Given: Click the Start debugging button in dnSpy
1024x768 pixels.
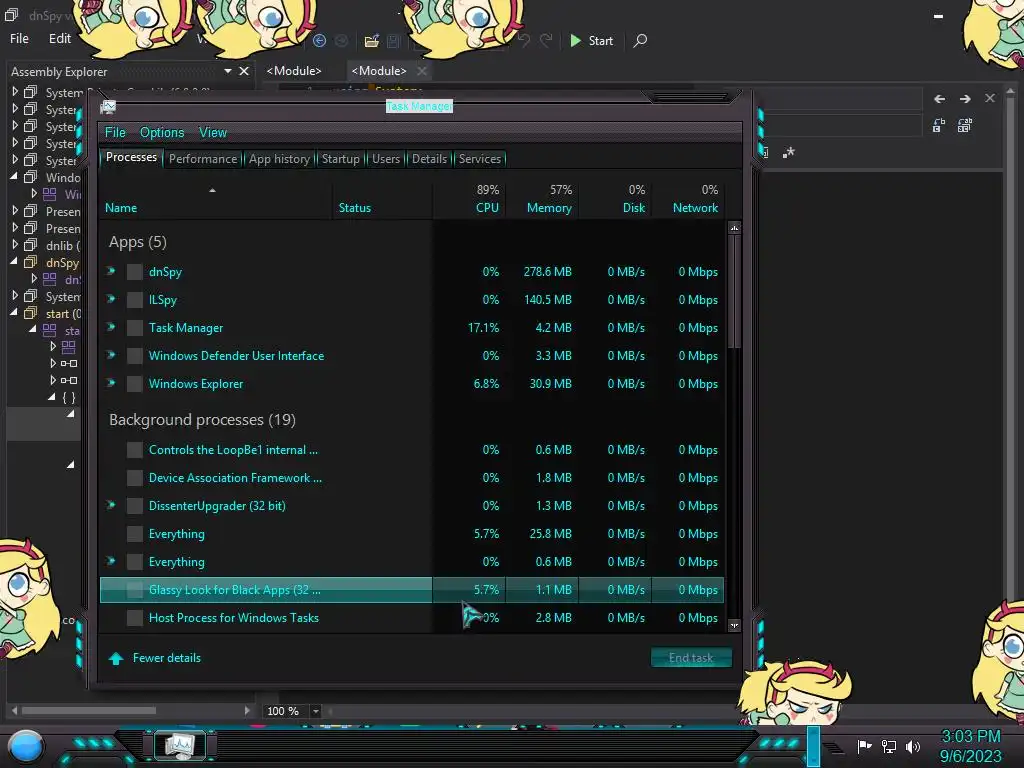Looking at the screenshot, I should tap(592, 40).
